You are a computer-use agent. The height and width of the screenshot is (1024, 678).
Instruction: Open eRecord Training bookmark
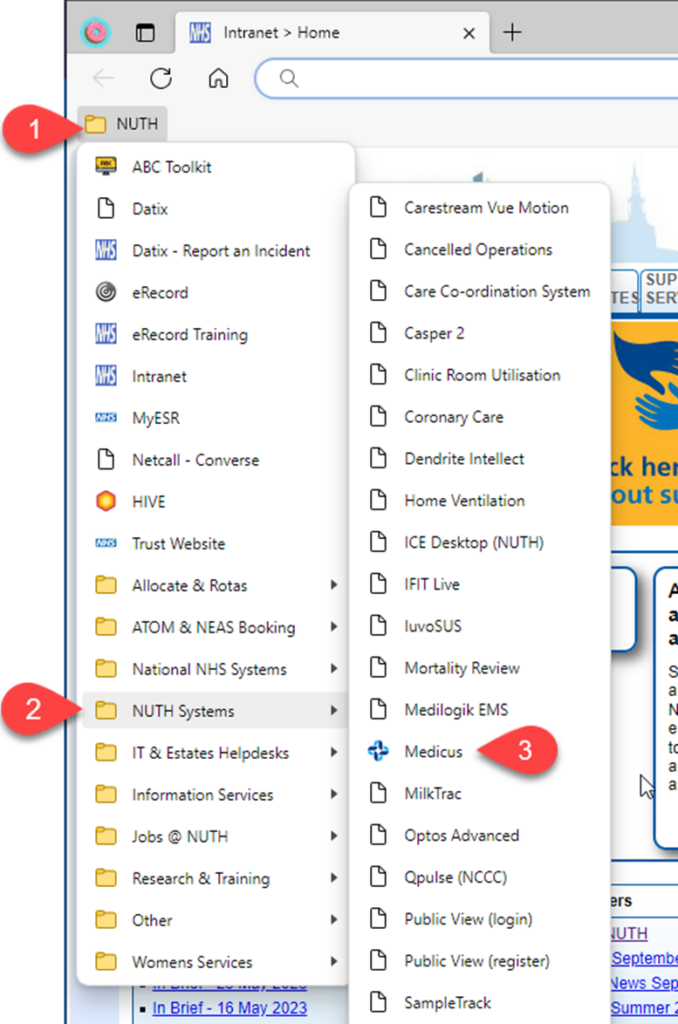coord(216,334)
